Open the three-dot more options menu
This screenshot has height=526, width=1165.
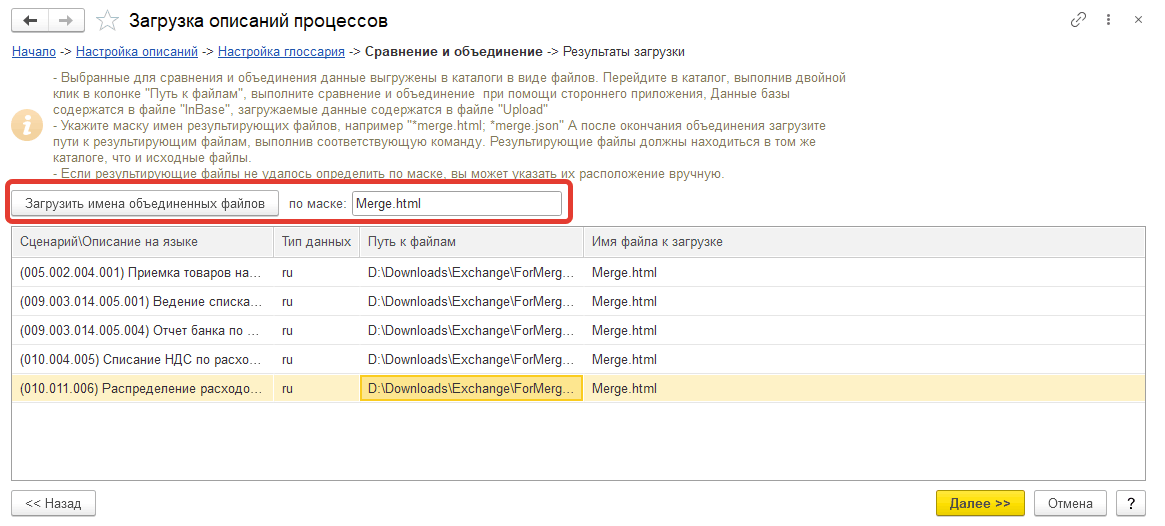pyautogui.click(x=1108, y=20)
